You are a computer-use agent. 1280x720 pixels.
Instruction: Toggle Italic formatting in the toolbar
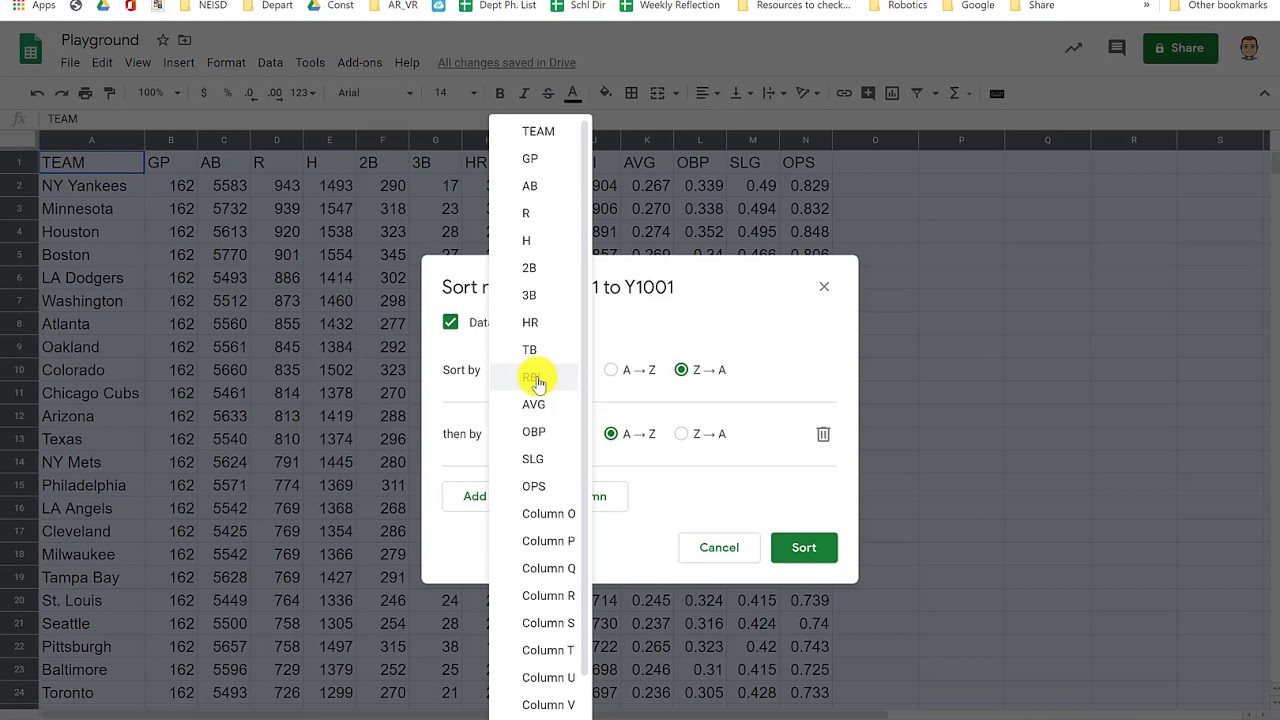coord(524,93)
